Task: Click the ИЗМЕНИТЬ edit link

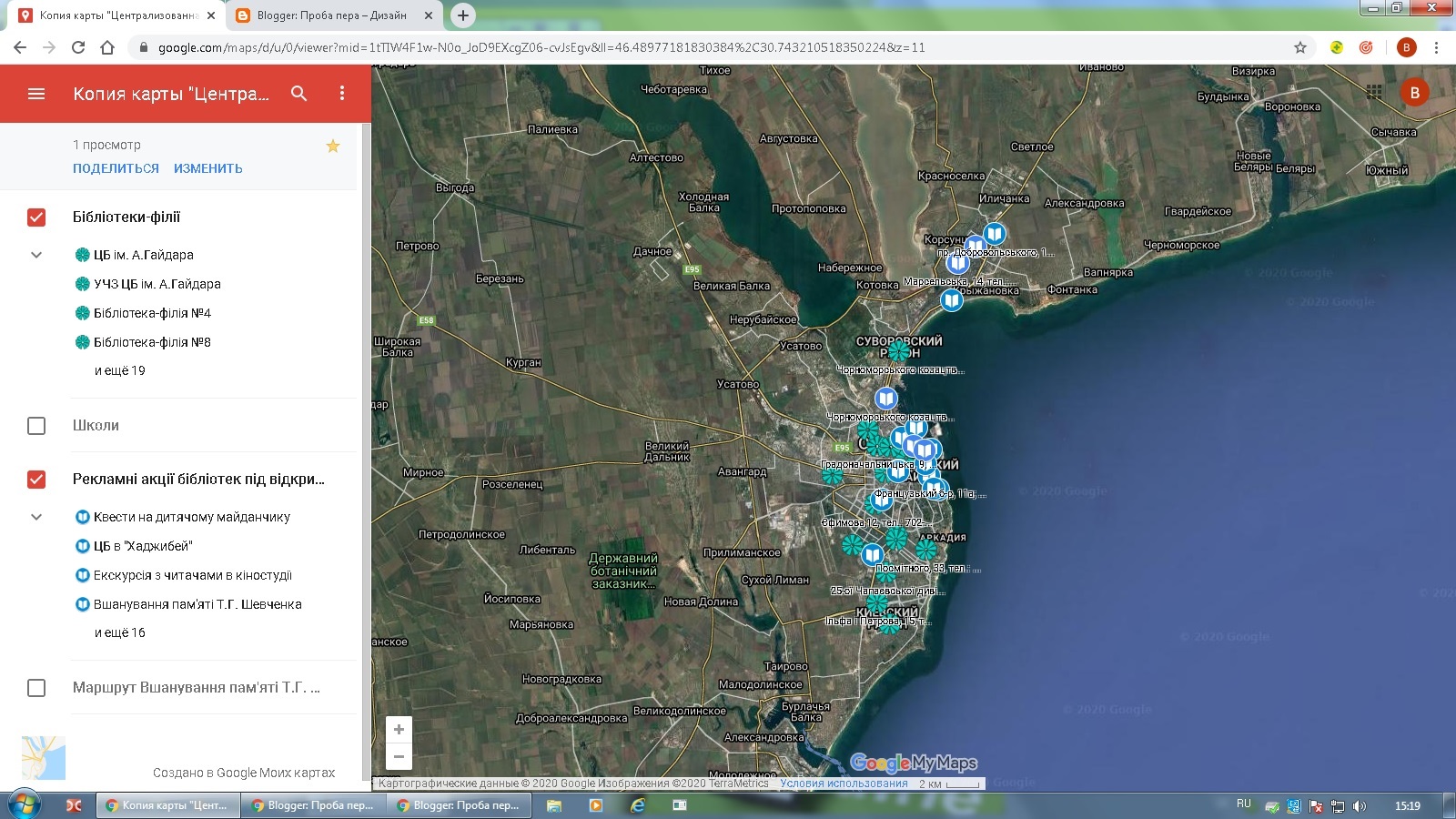Action: coord(208,168)
